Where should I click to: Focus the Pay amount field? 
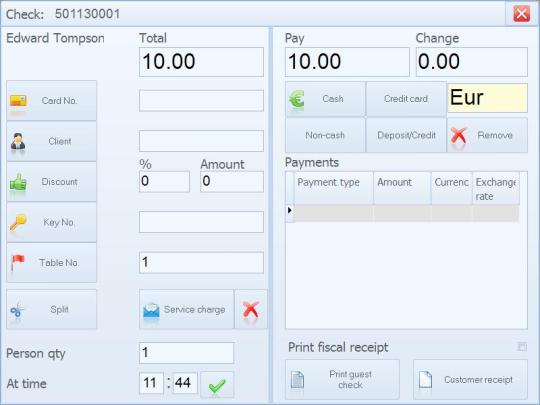(347, 62)
